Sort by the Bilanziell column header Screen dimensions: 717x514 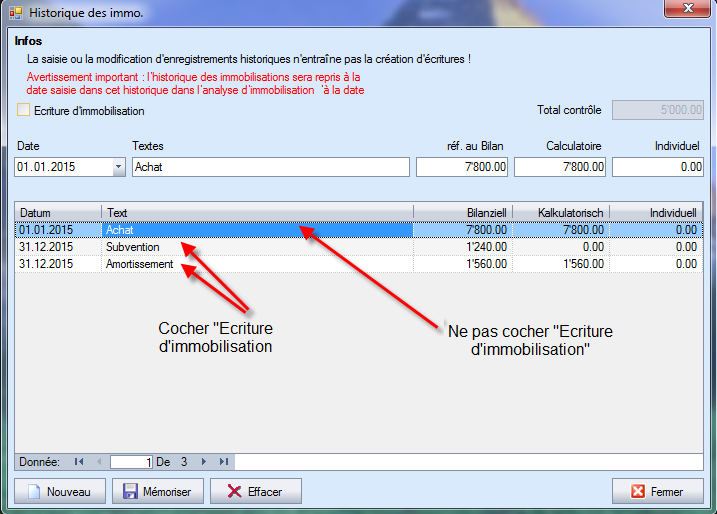[463, 213]
